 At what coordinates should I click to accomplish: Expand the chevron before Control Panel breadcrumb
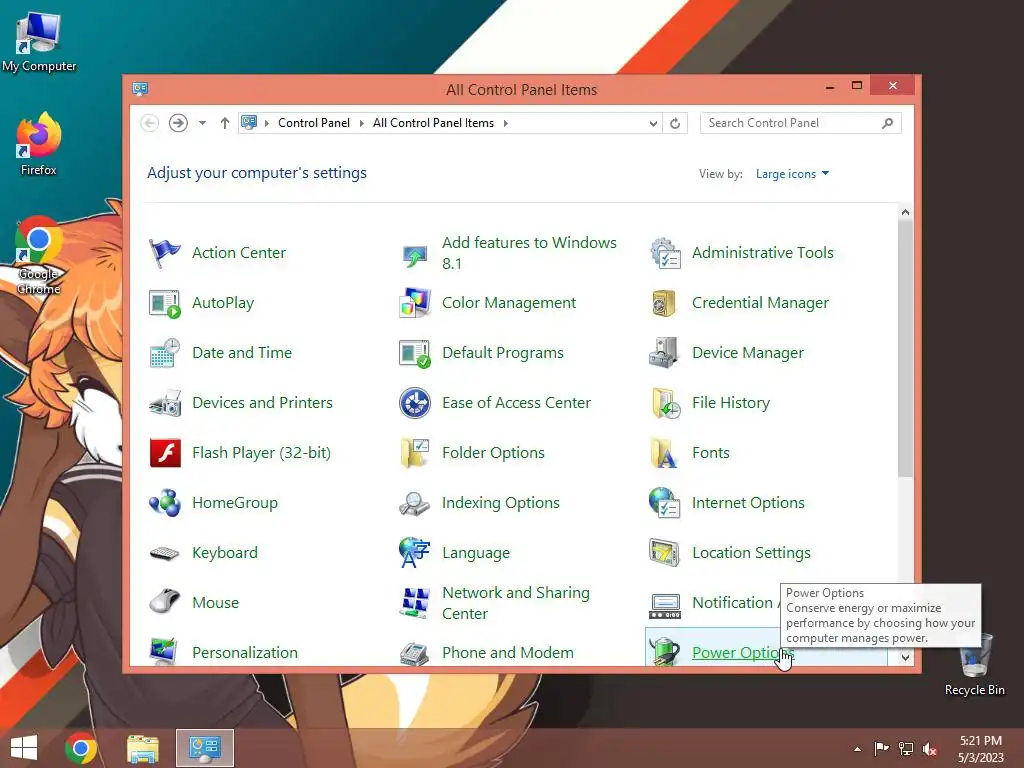tap(266, 123)
